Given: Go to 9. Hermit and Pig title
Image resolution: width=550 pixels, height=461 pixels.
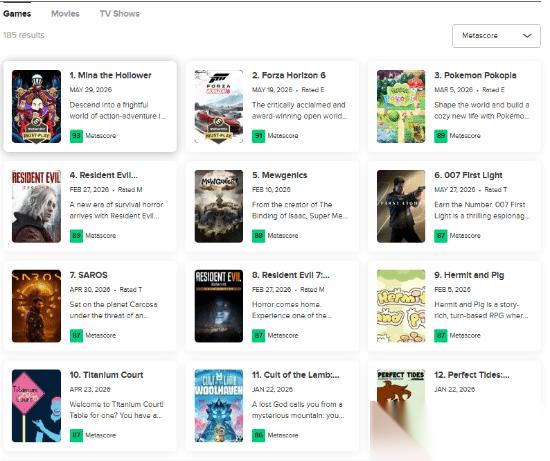Looking at the screenshot, I should (x=469, y=275).
